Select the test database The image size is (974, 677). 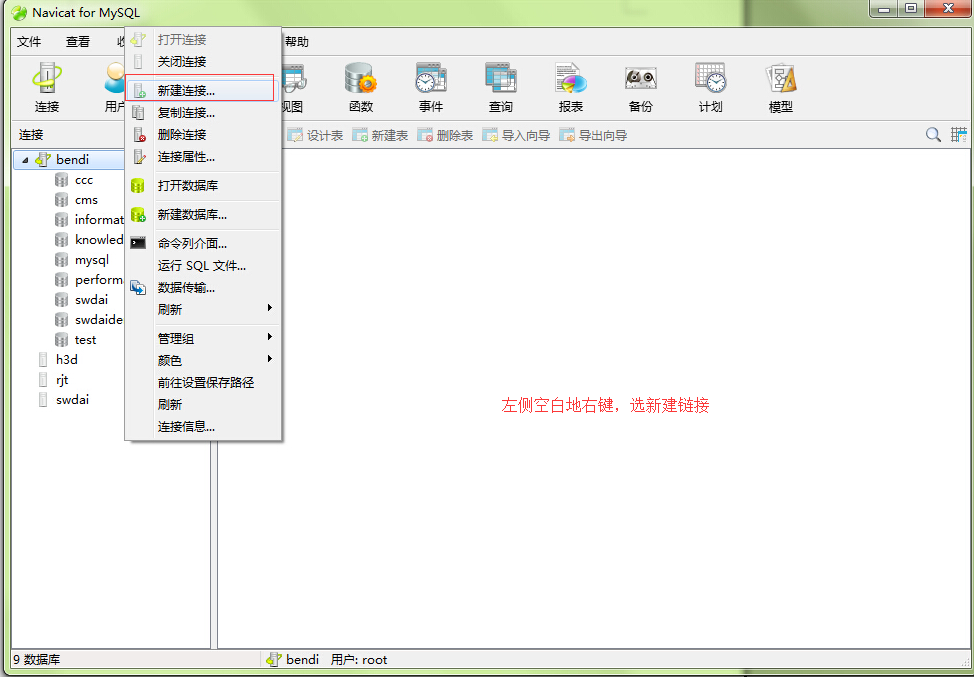[86, 340]
